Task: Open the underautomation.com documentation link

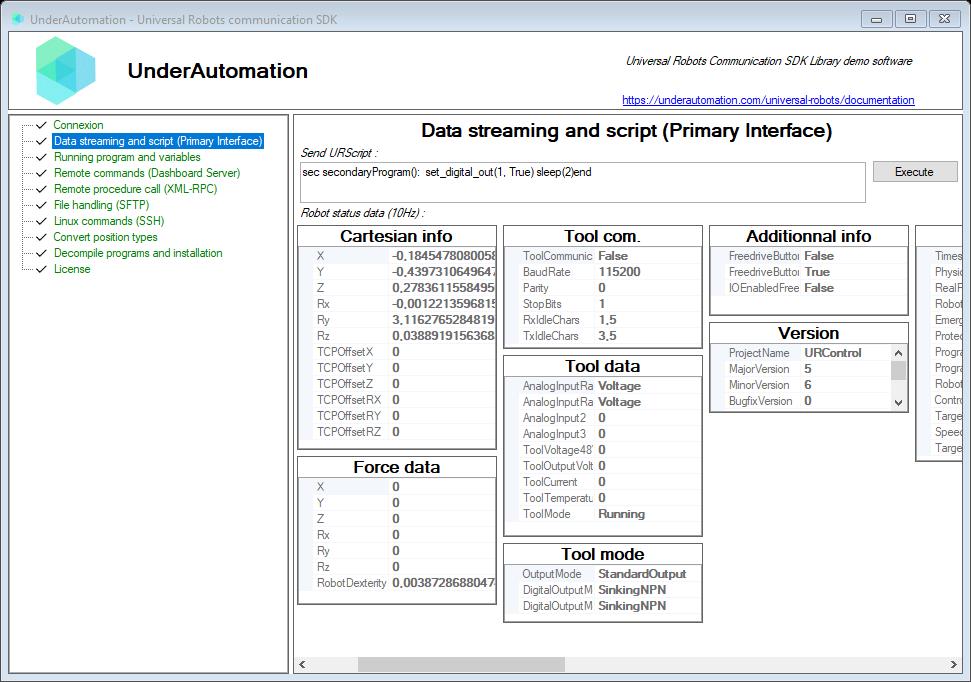Action: point(768,100)
